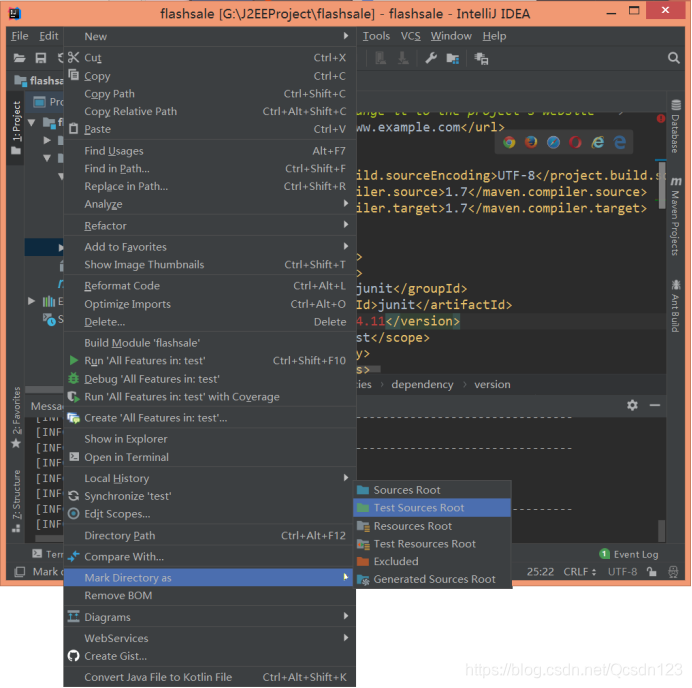Screen dimensions: 692x688
Task: Click the green Run arrow icon
Action: [x=74, y=361]
